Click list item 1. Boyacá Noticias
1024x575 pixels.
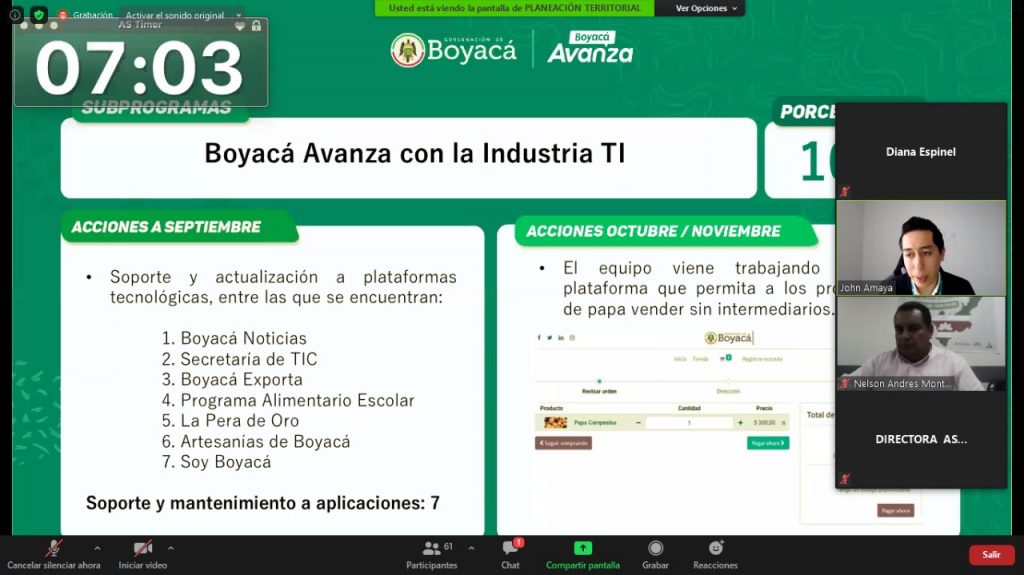click(234, 338)
